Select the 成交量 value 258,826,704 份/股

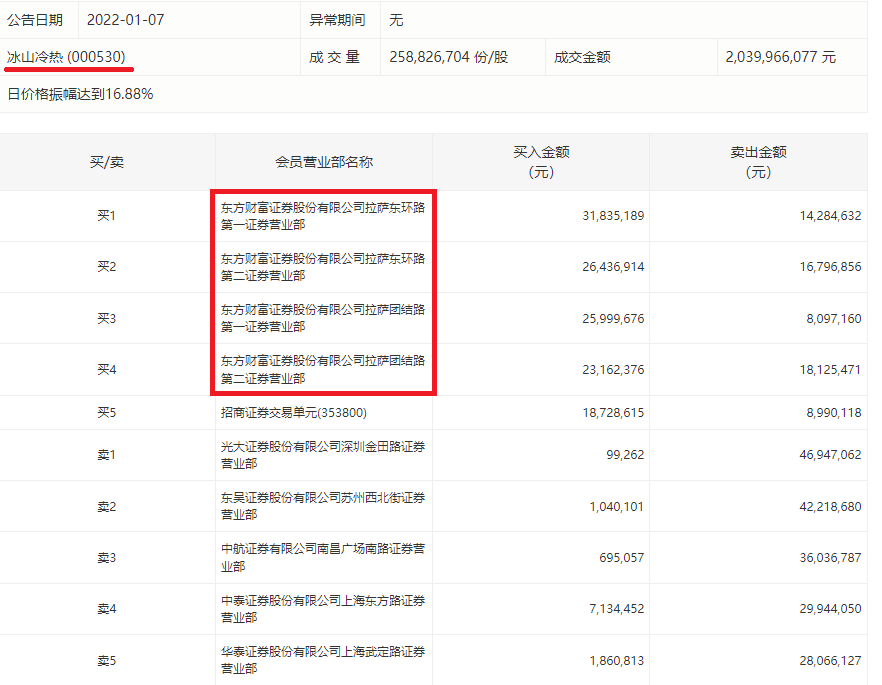tap(448, 57)
